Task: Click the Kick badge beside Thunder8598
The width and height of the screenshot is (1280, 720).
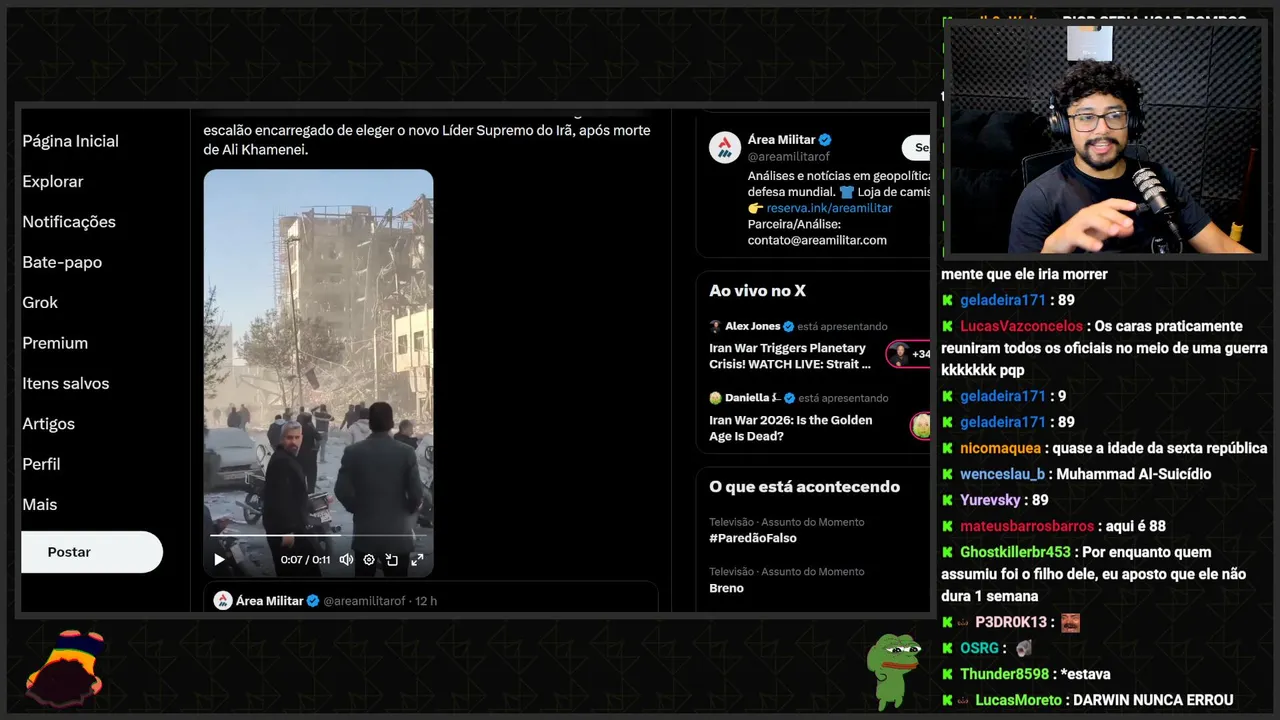Action: 947,674
